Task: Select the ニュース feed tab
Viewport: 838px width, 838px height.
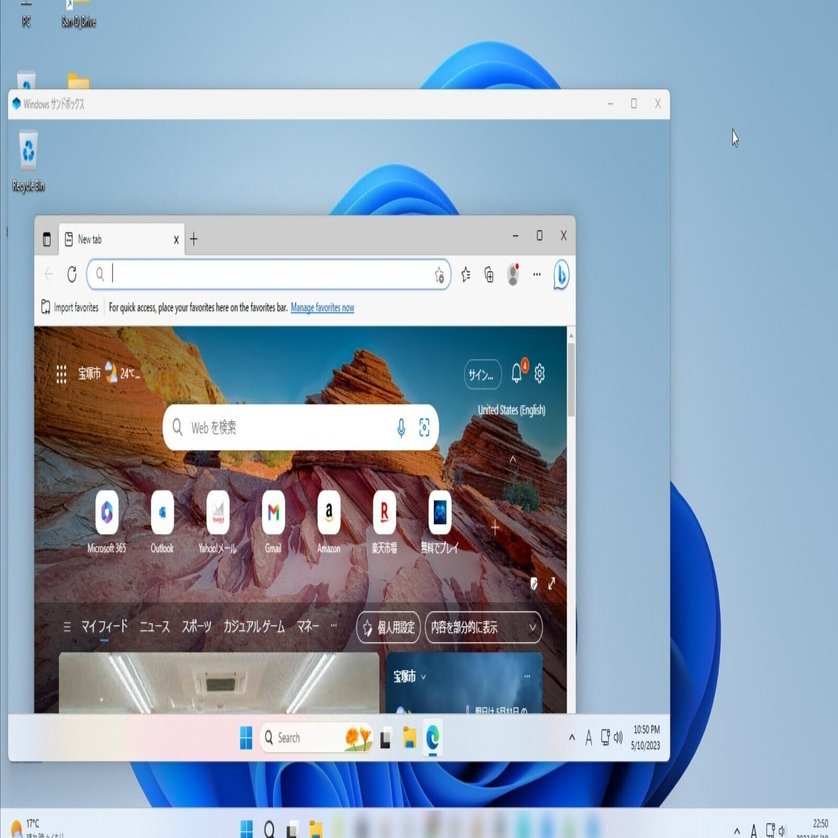Action: coord(153,626)
